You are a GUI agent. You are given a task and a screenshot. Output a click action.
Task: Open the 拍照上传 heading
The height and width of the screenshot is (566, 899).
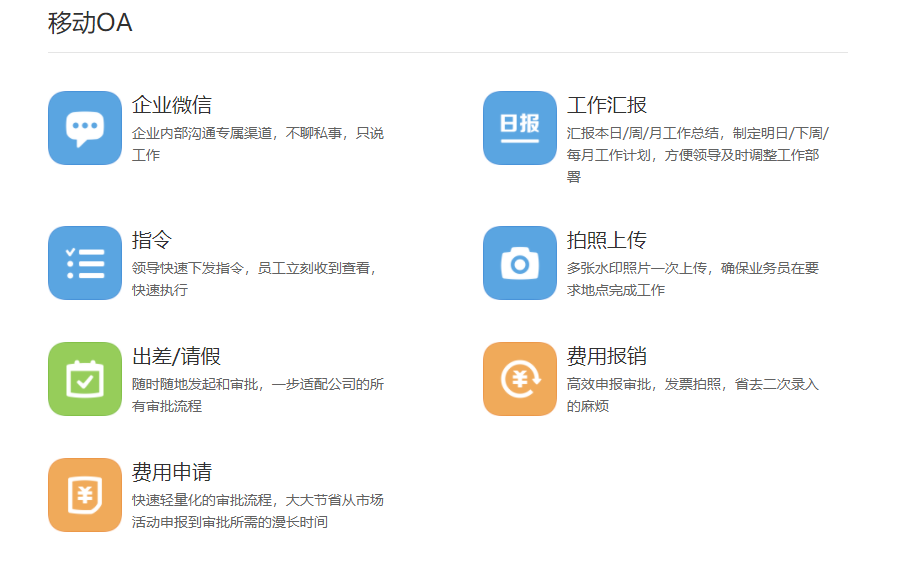(x=607, y=240)
